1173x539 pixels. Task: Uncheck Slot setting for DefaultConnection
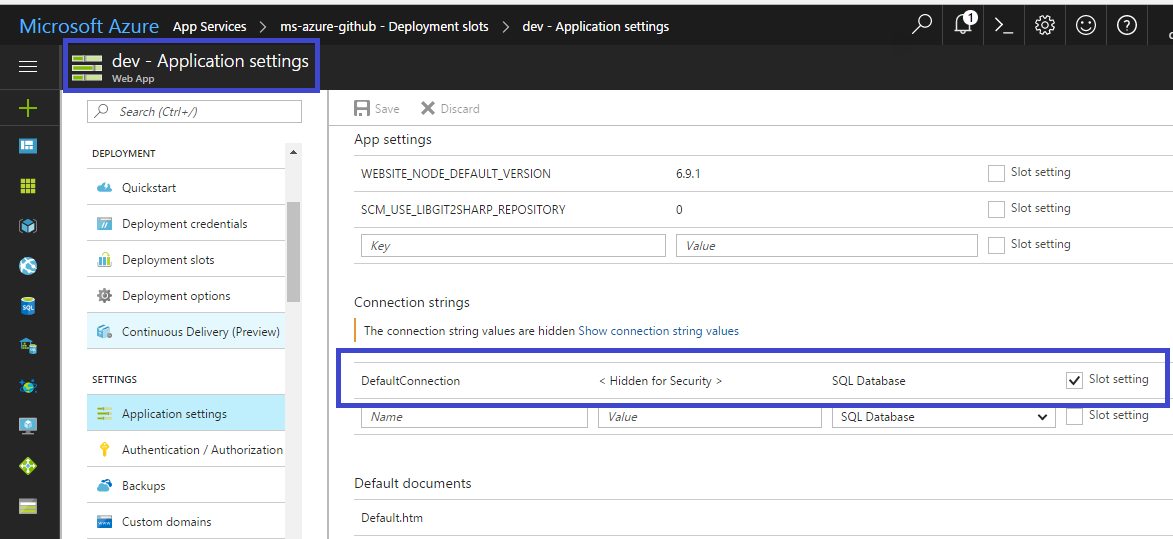(x=1074, y=380)
